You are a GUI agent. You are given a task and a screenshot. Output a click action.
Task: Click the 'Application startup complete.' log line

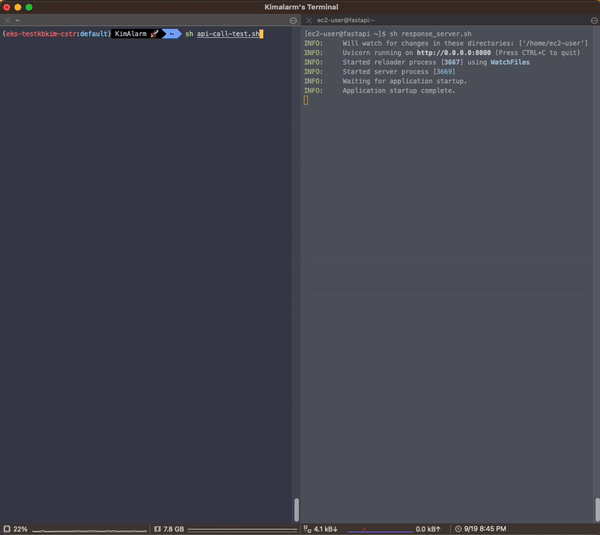click(399, 91)
